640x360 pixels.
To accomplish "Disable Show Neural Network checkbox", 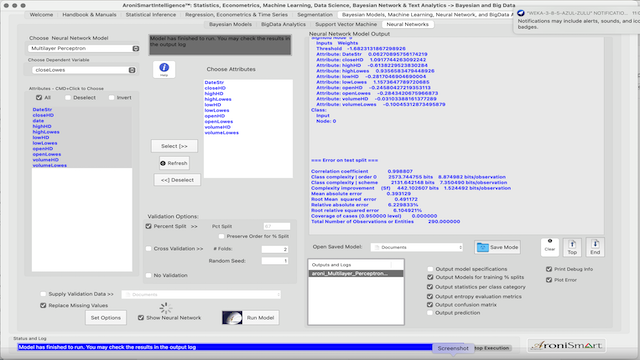I will (141, 318).
